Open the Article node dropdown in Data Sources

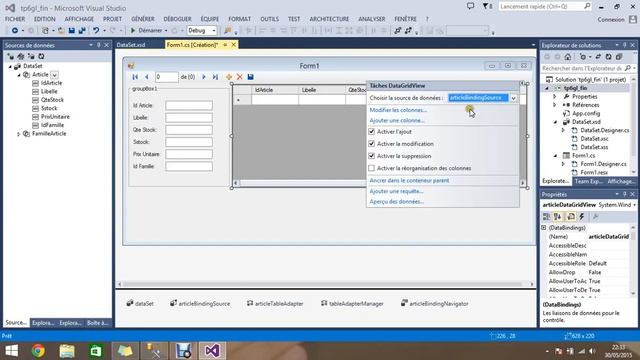[54, 75]
